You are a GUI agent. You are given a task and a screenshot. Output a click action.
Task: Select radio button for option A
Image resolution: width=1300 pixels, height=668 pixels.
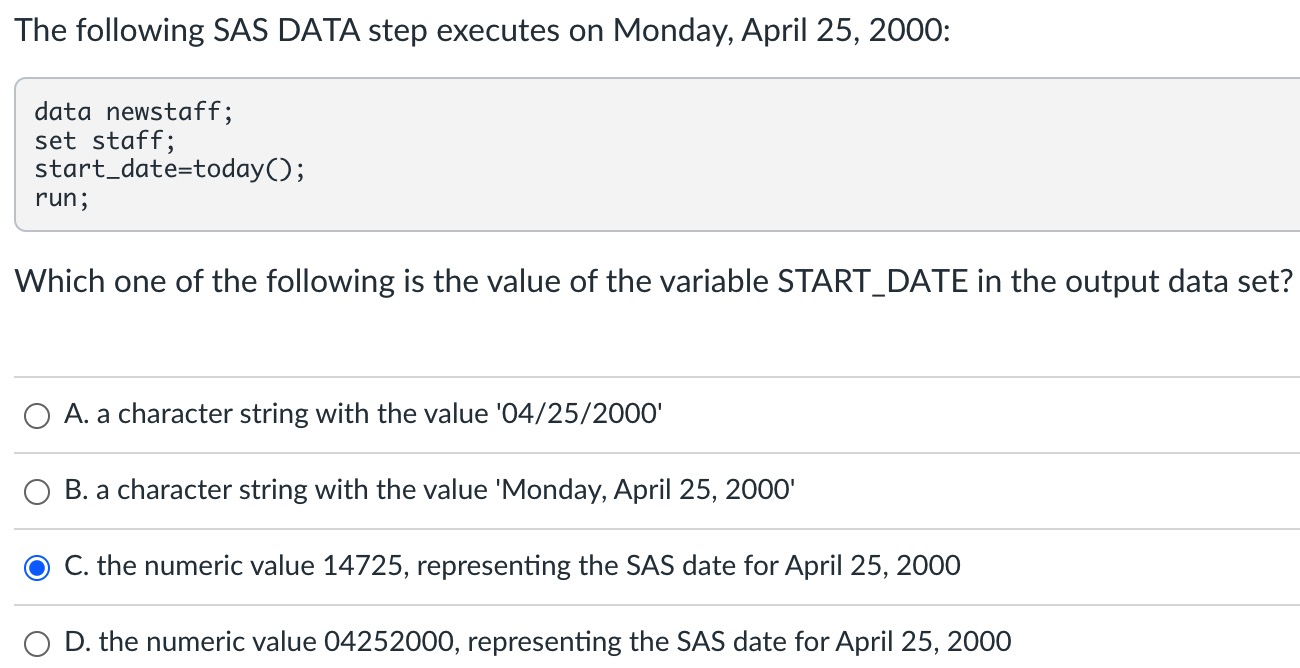pyautogui.click(x=37, y=416)
